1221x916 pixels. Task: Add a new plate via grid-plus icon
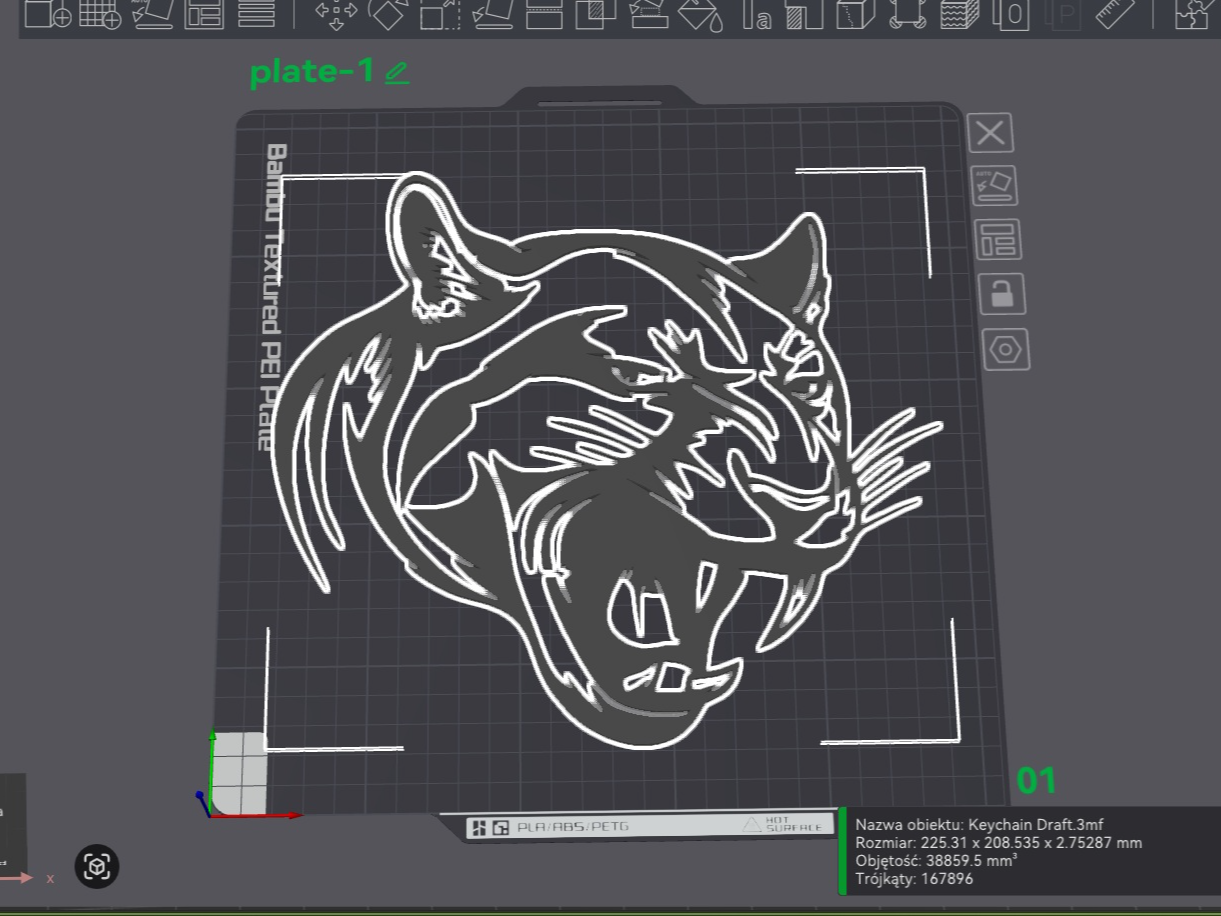click(x=99, y=14)
